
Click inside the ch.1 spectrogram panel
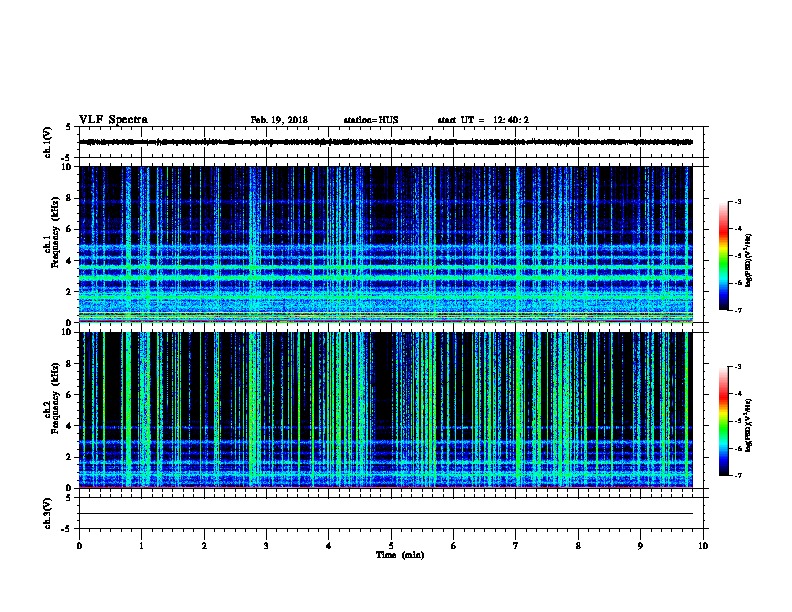pyautogui.click(x=386, y=244)
